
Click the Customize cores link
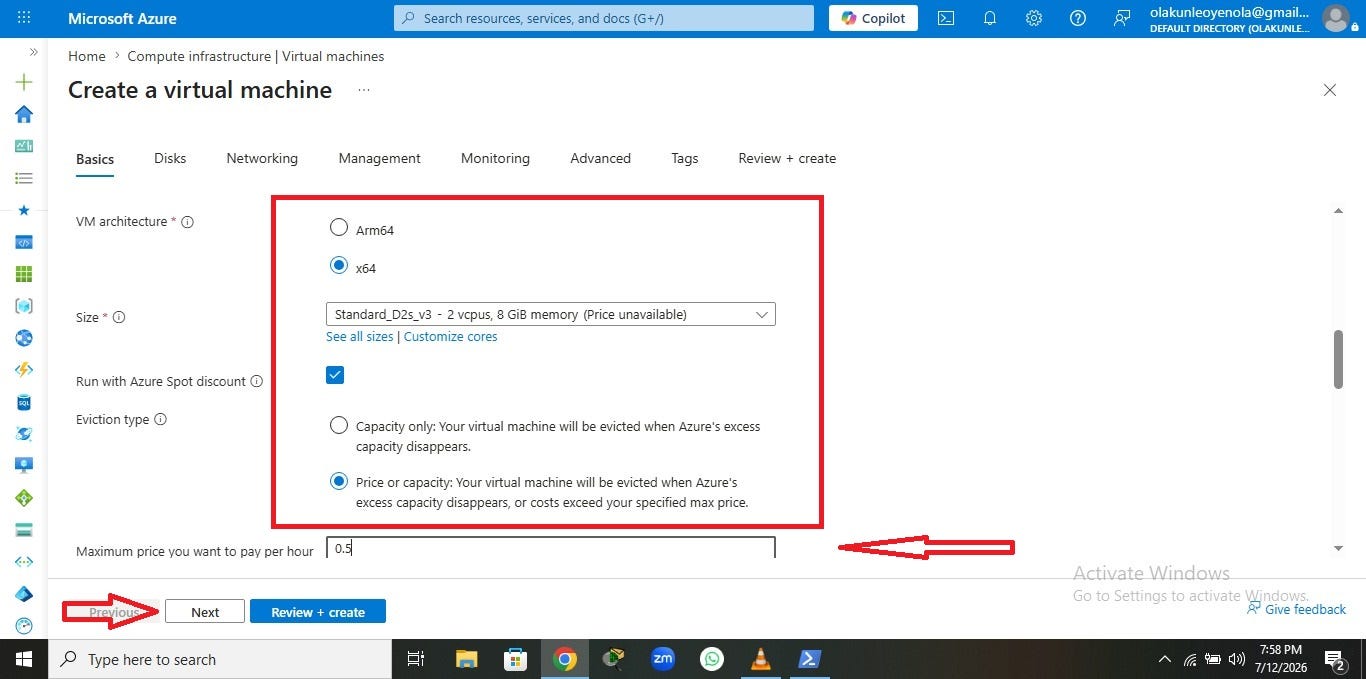[450, 337]
